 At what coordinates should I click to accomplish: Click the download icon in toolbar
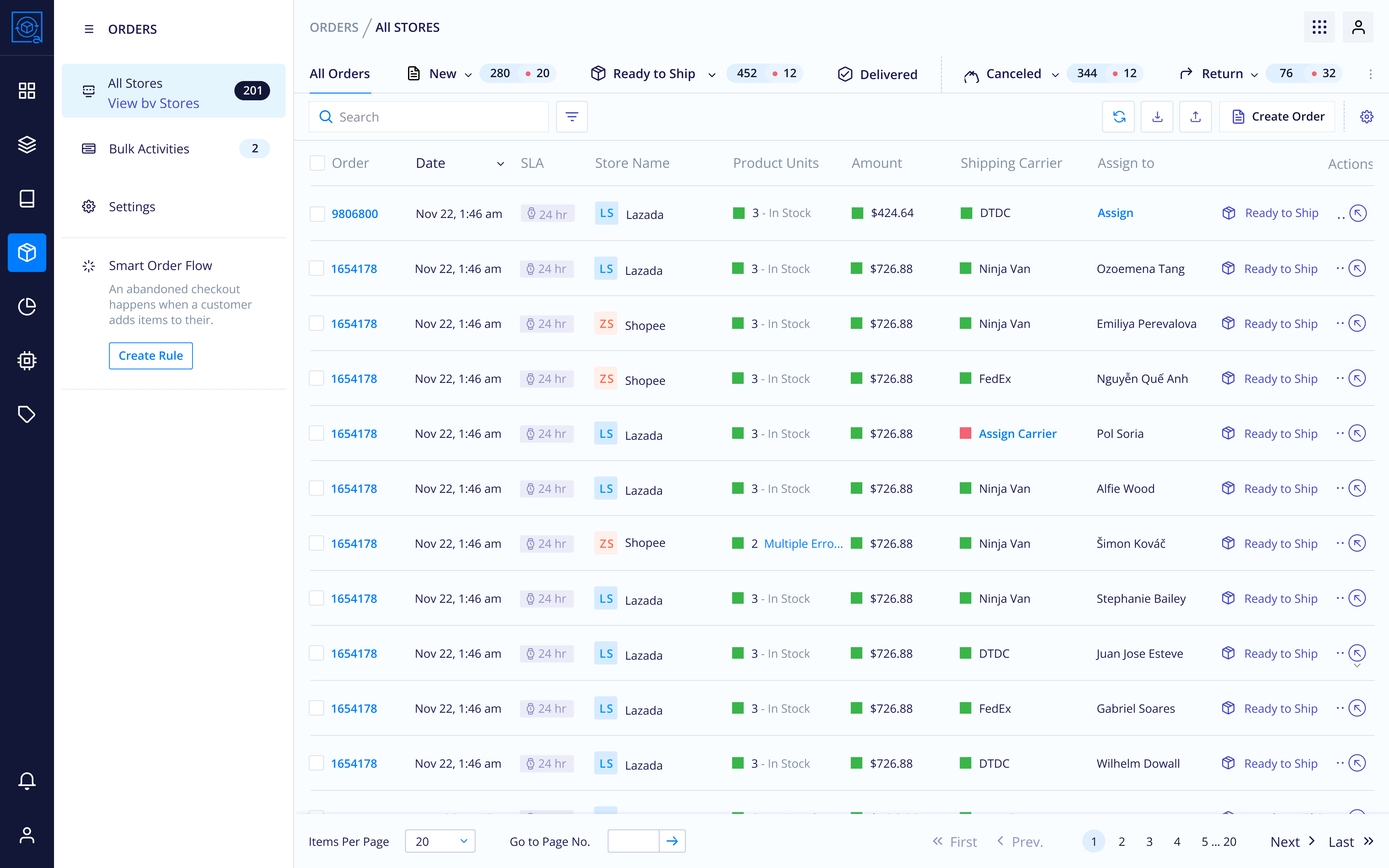(1157, 116)
